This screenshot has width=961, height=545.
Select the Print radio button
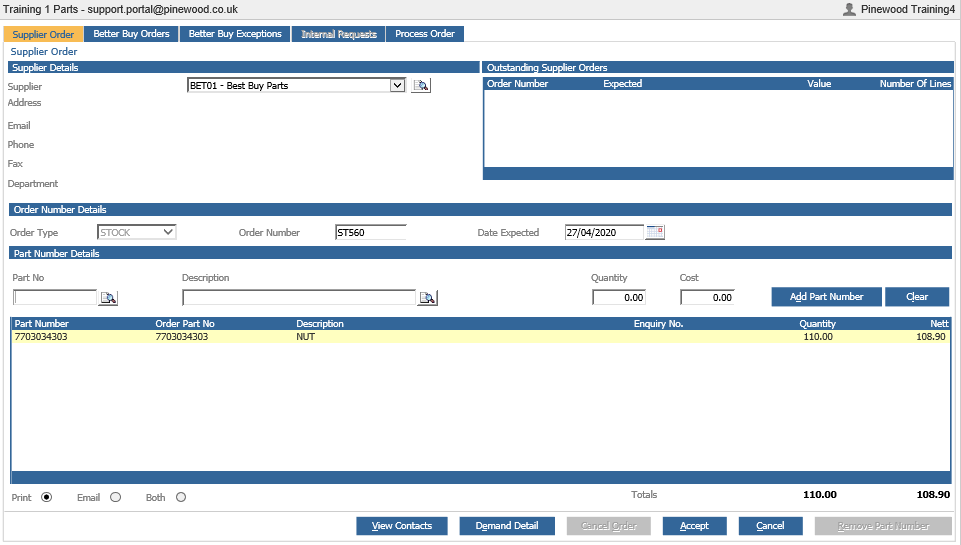point(47,497)
